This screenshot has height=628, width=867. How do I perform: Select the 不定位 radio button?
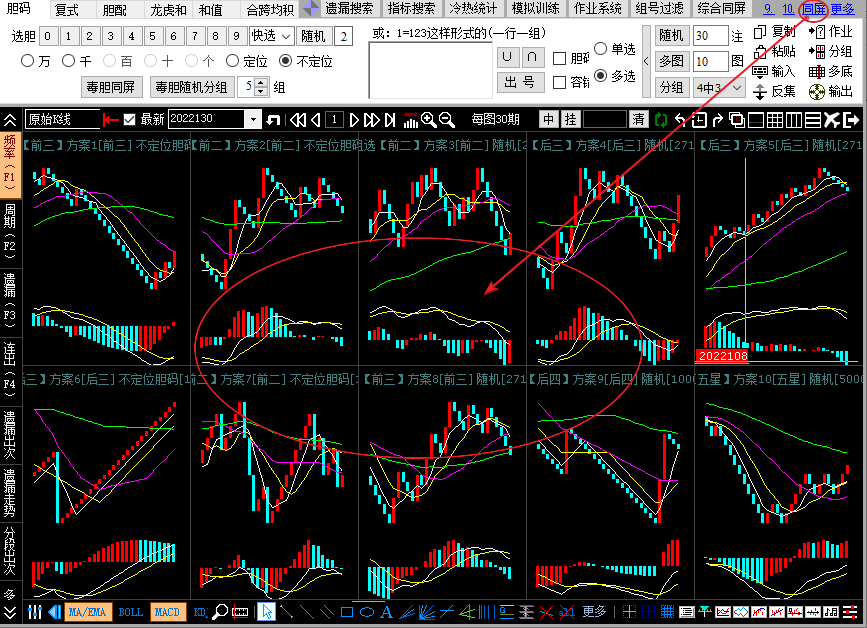point(286,61)
